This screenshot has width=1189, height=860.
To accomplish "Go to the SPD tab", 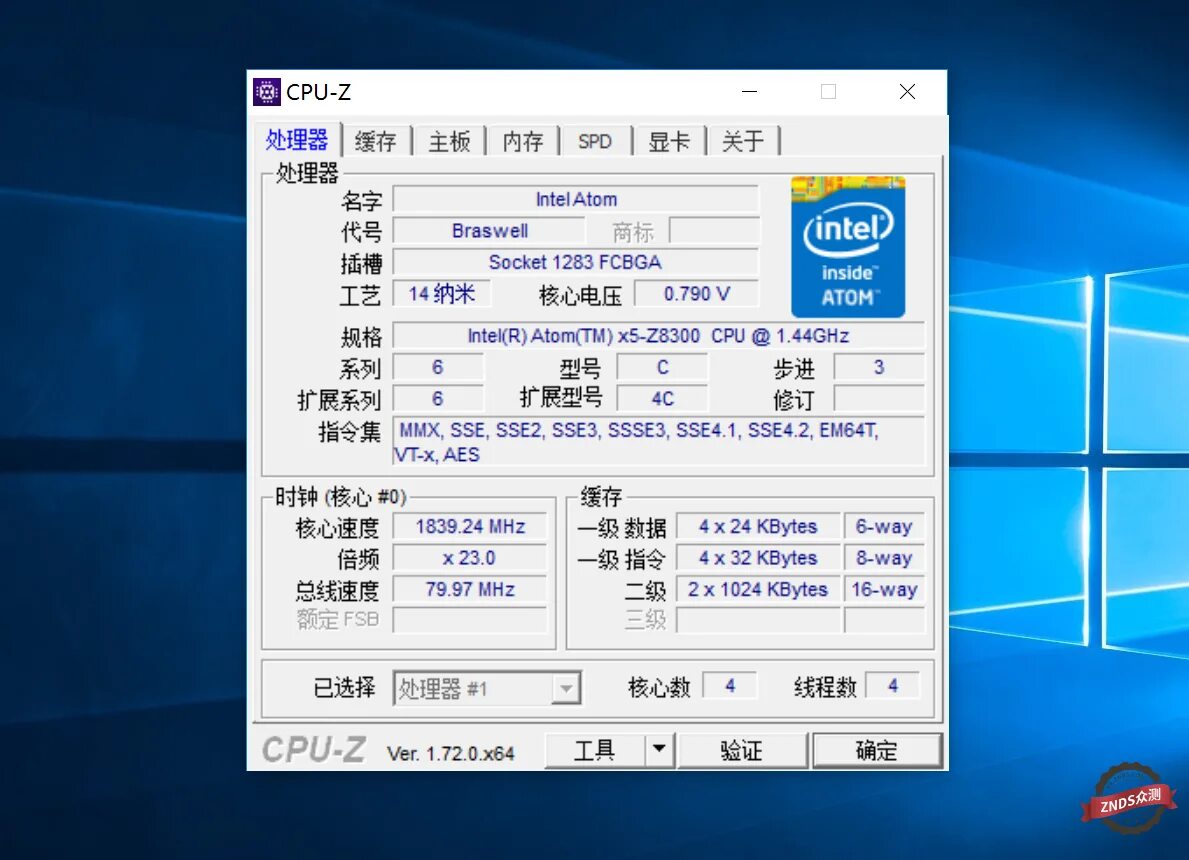I will (594, 141).
